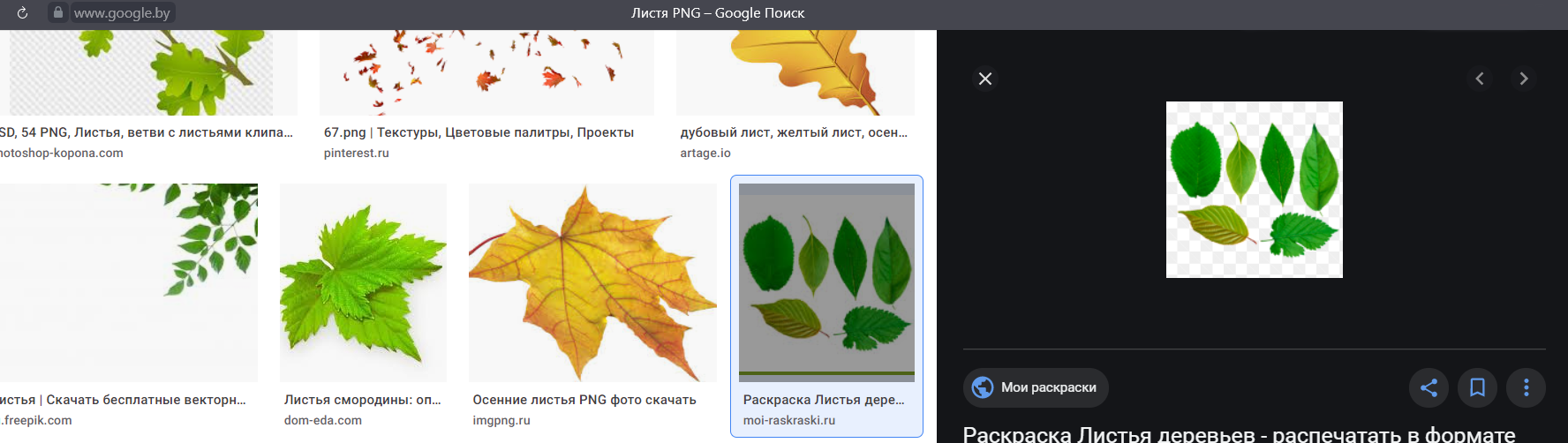The width and height of the screenshot is (1568, 443).
Task: Close the image preview panel
Action: pyautogui.click(x=985, y=79)
